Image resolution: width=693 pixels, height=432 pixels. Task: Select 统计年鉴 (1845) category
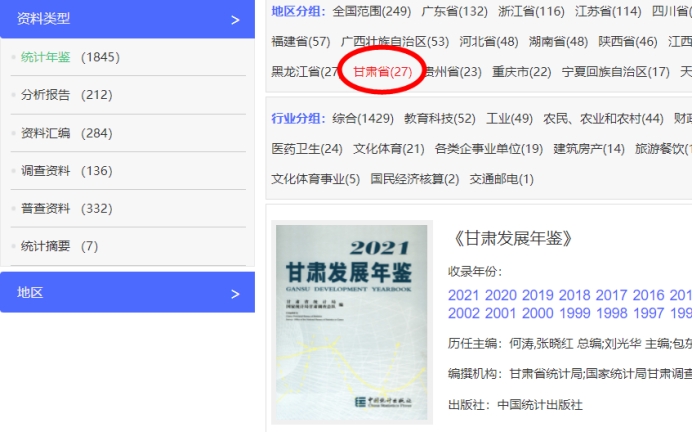point(69,57)
